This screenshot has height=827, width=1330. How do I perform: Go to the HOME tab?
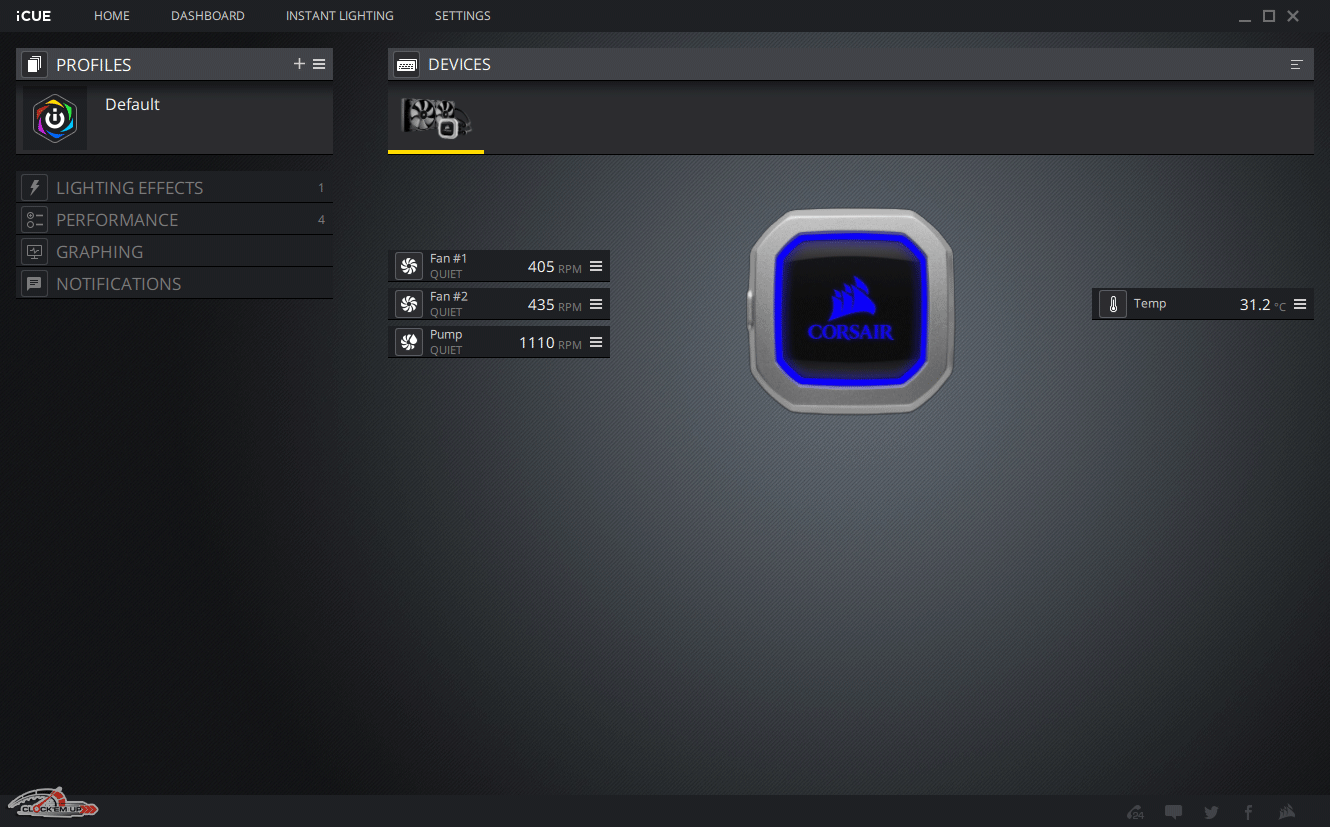click(112, 16)
